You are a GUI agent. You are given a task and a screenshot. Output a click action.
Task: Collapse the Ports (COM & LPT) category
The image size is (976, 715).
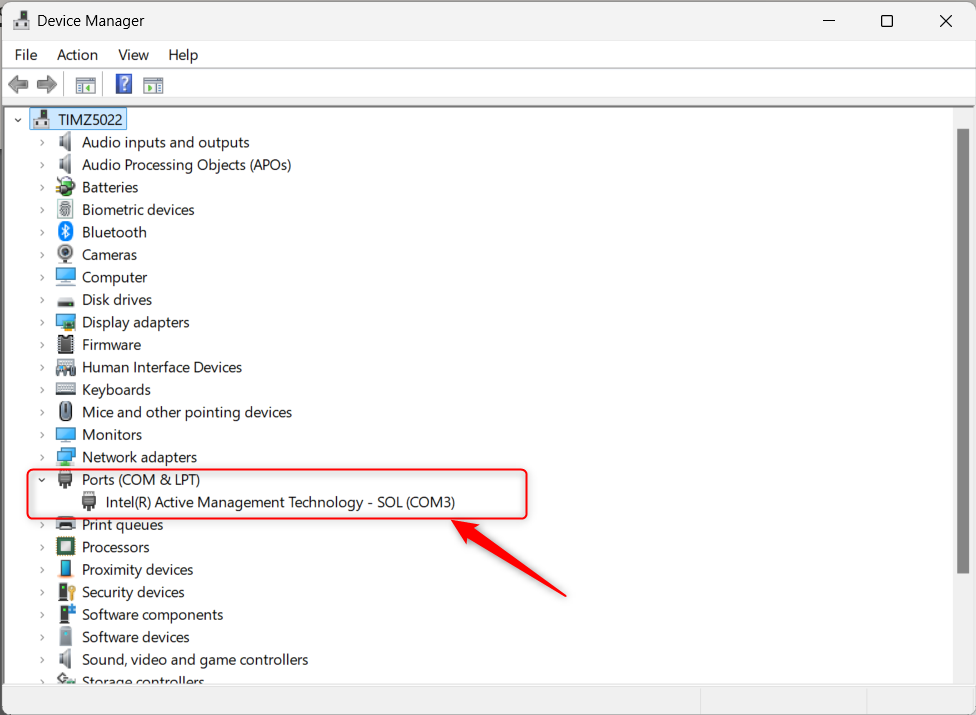click(x=41, y=479)
